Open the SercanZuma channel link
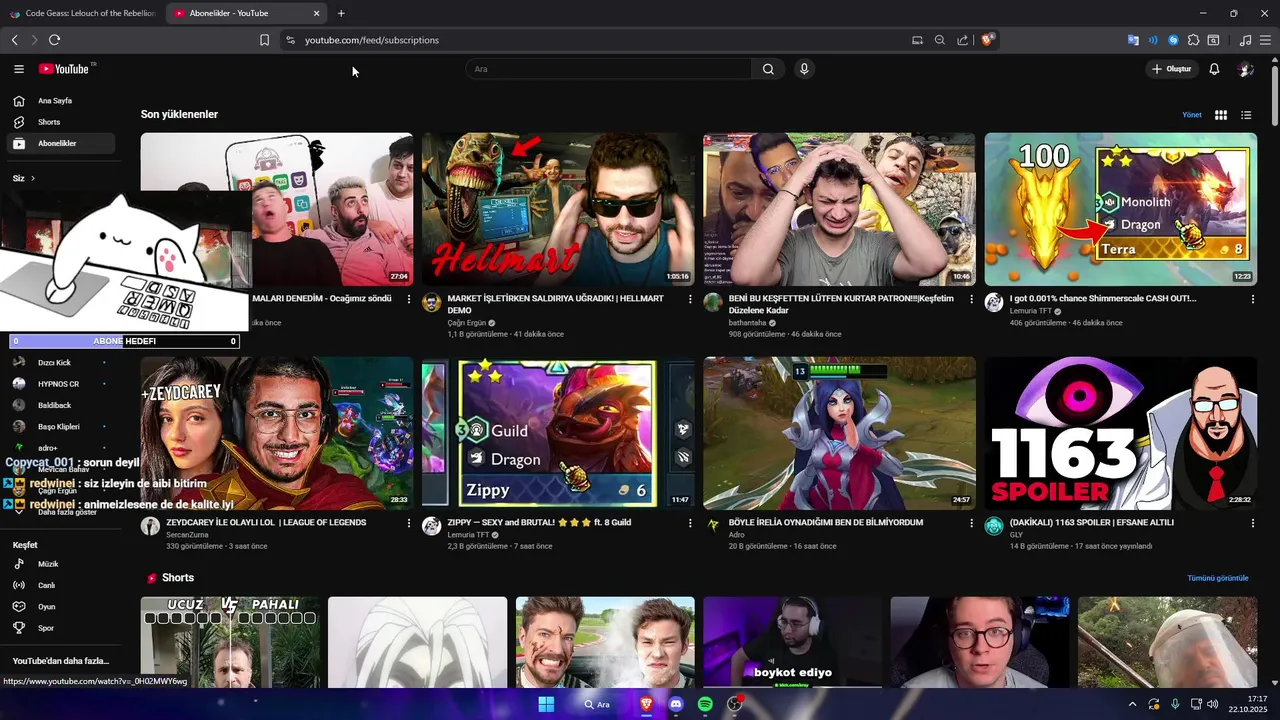This screenshot has height=720, width=1280. pyautogui.click(x=187, y=535)
